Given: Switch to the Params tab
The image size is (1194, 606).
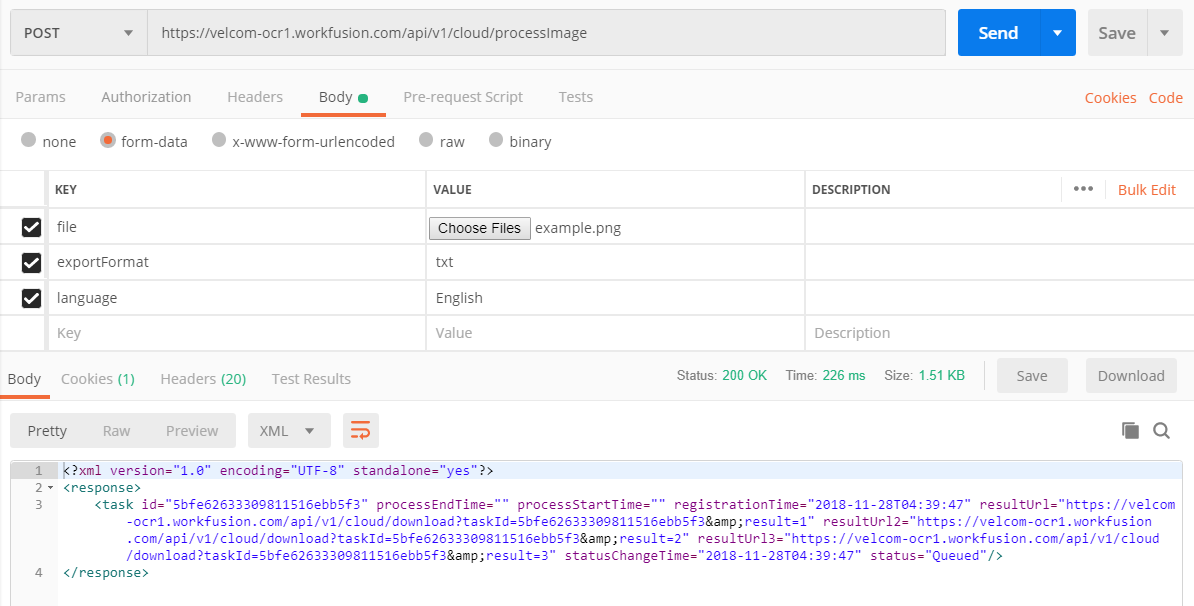Looking at the screenshot, I should [x=40, y=97].
